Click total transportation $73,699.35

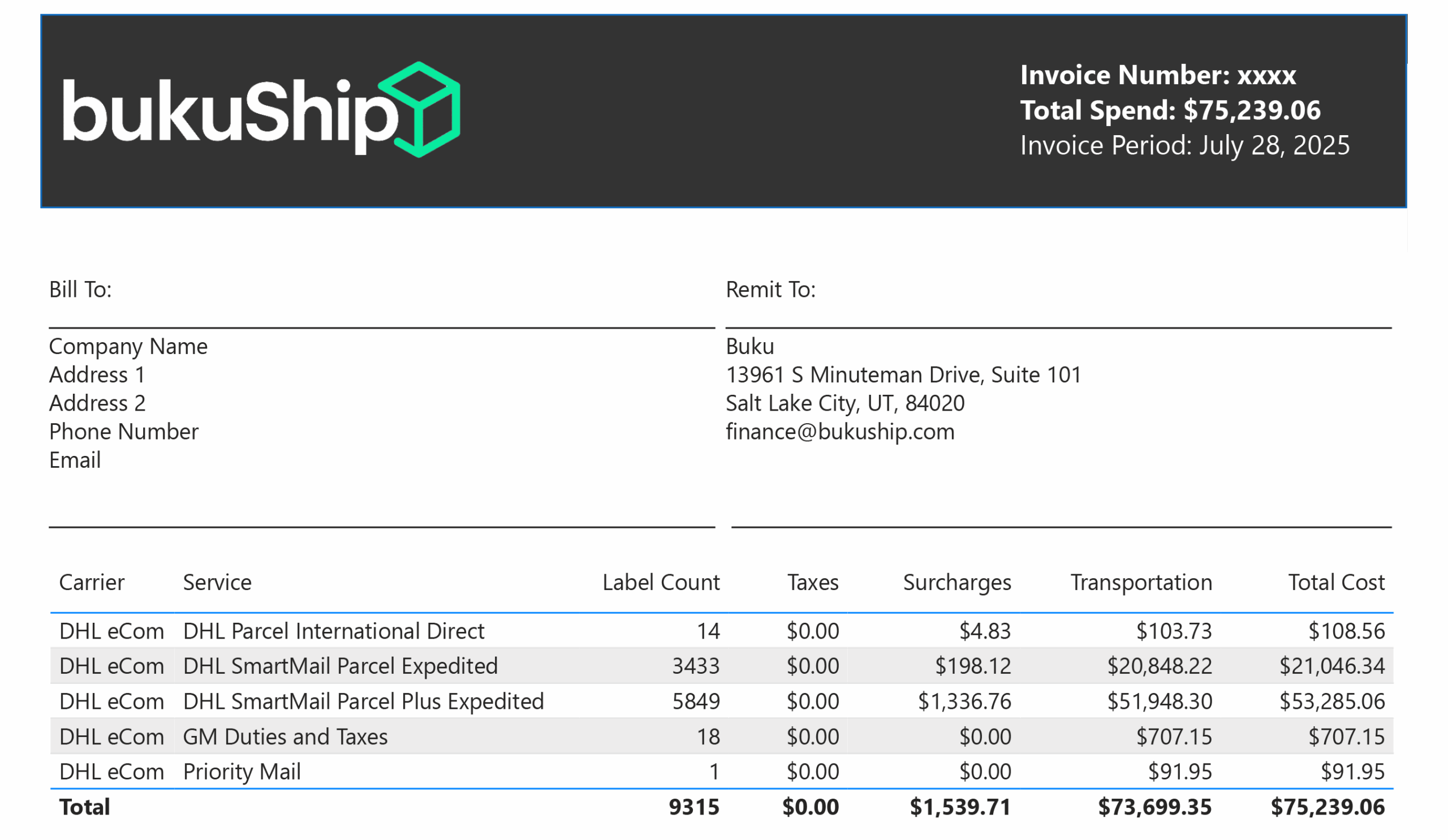(1155, 808)
